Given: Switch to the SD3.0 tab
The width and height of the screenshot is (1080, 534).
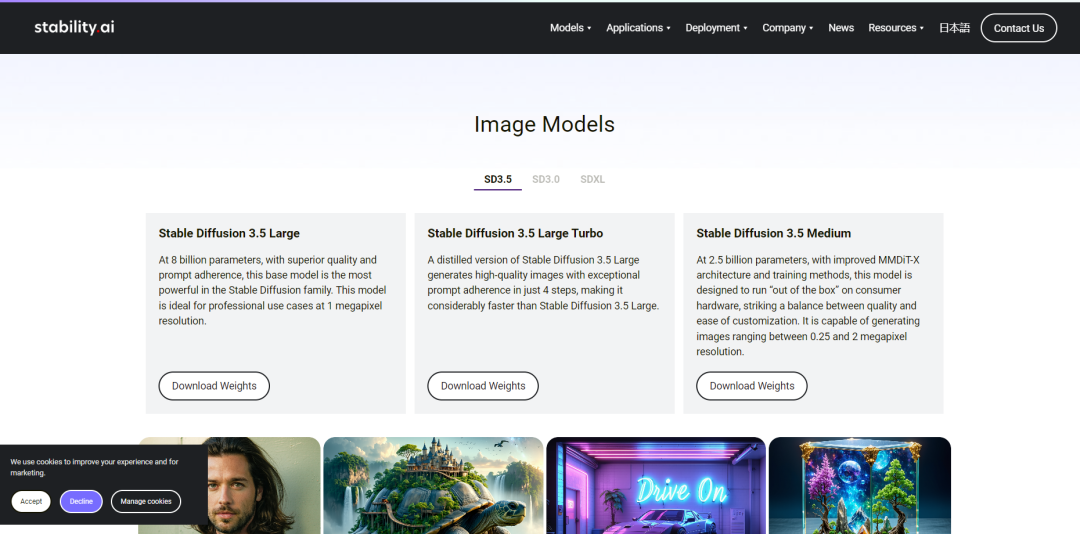Looking at the screenshot, I should tap(546, 179).
